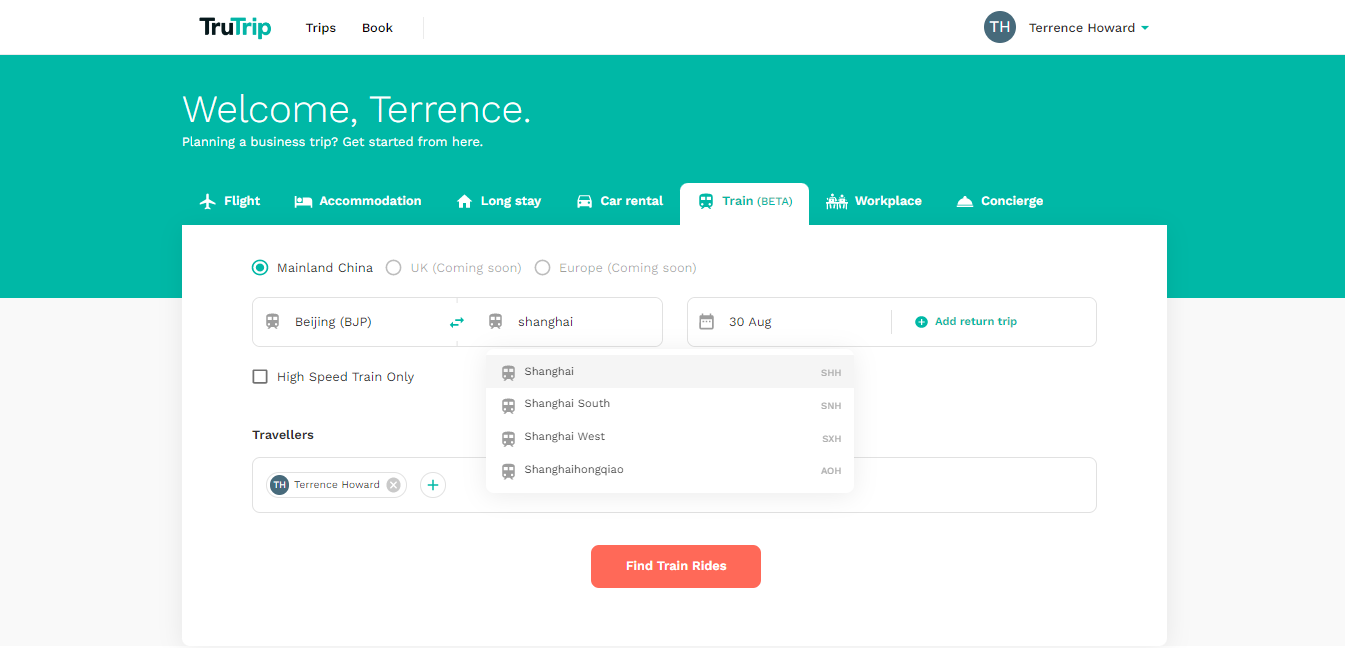
Task: Click the TH avatar in traveller chip
Action: 279,485
